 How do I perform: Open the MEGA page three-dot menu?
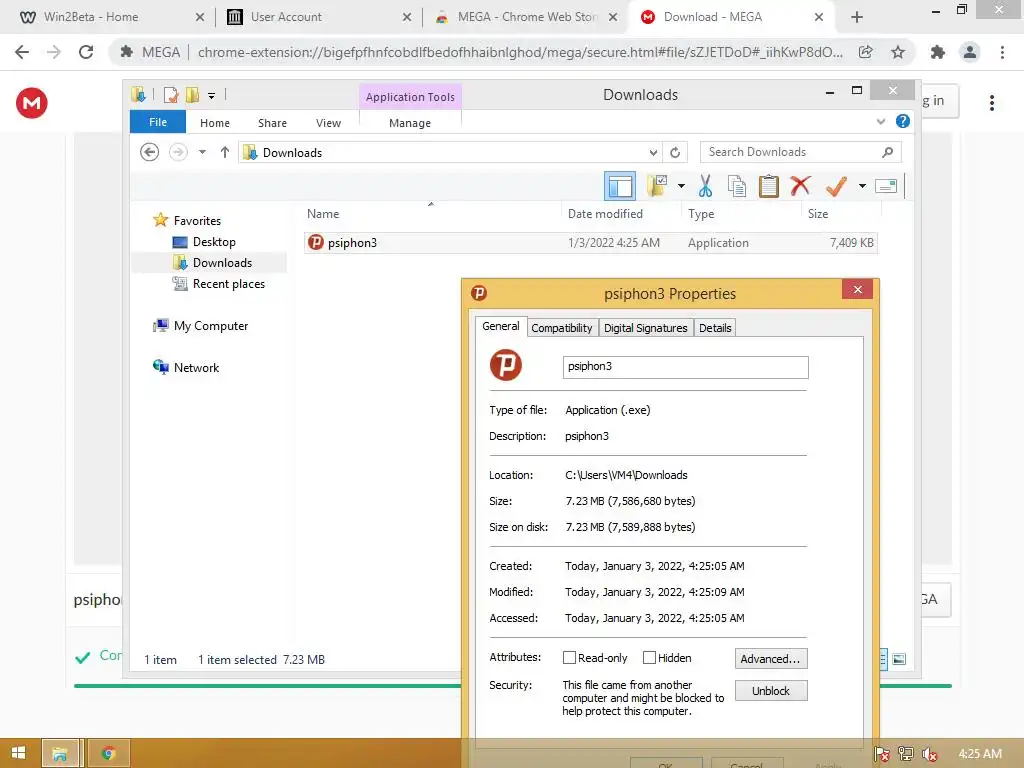tap(991, 103)
